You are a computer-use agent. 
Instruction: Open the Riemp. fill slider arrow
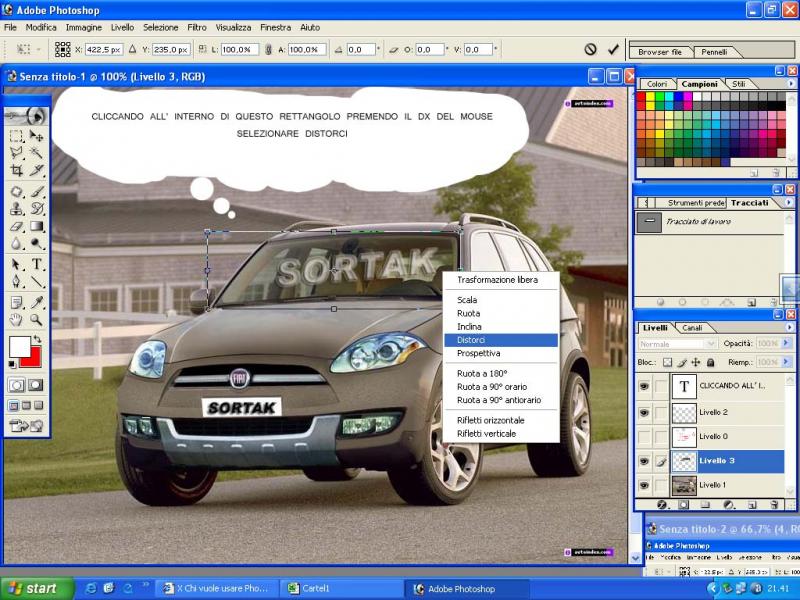pos(786,362)
